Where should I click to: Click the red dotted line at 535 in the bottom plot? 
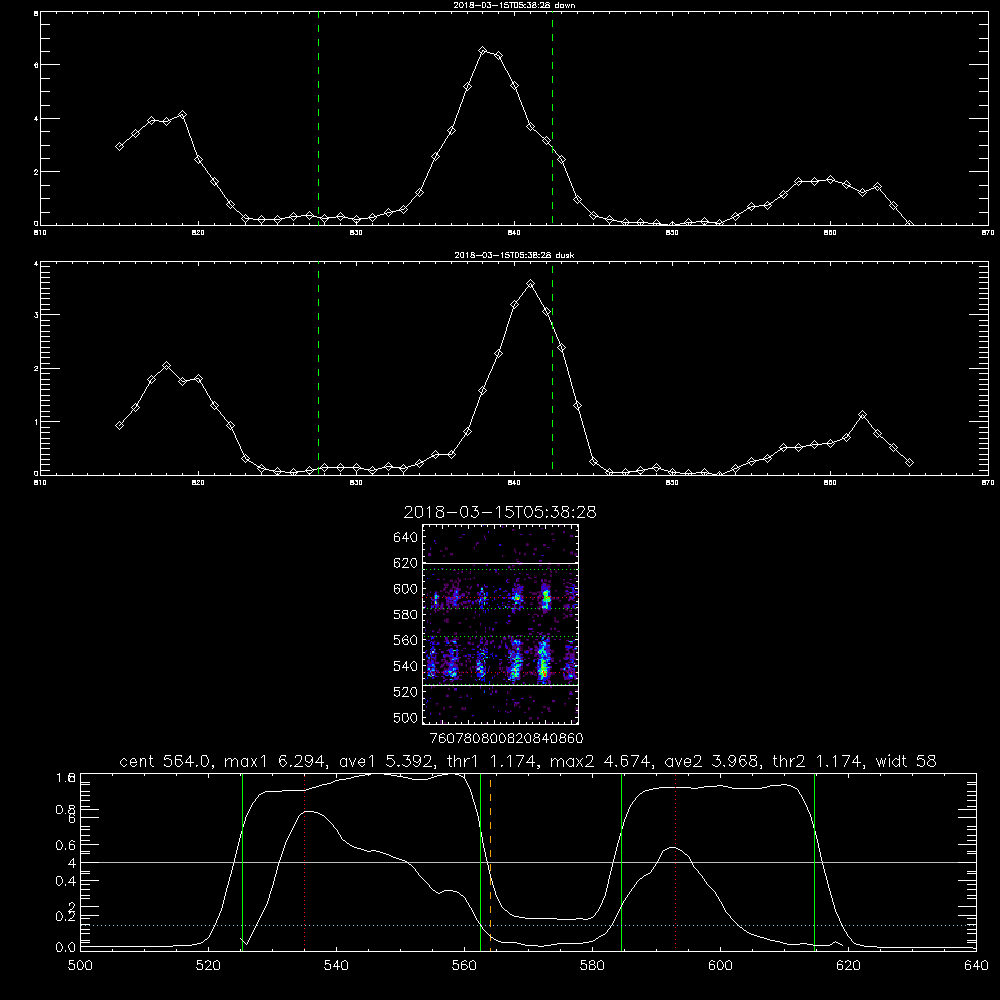coord(305,861)
